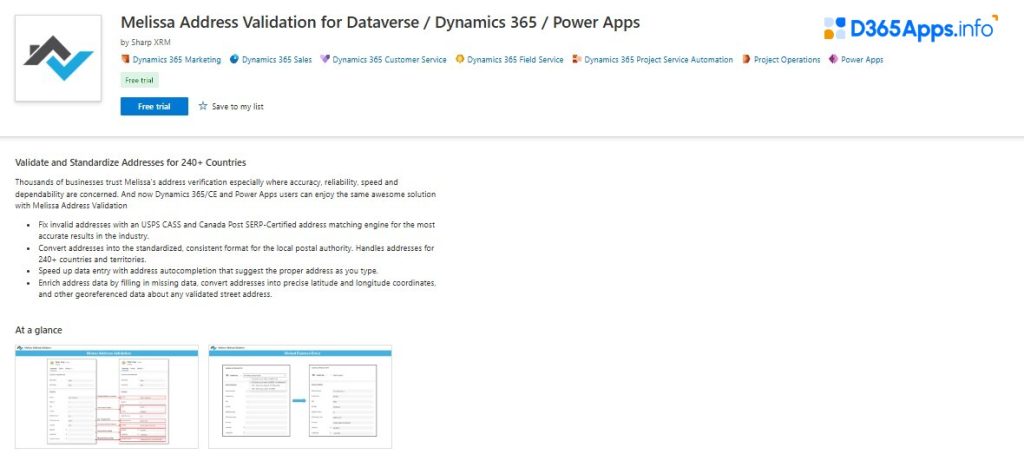Open Dynamics 365 Project Service Automation link
Image resolution: width=1024 pixels, height=461 pixels.
(x=658, y=59)
